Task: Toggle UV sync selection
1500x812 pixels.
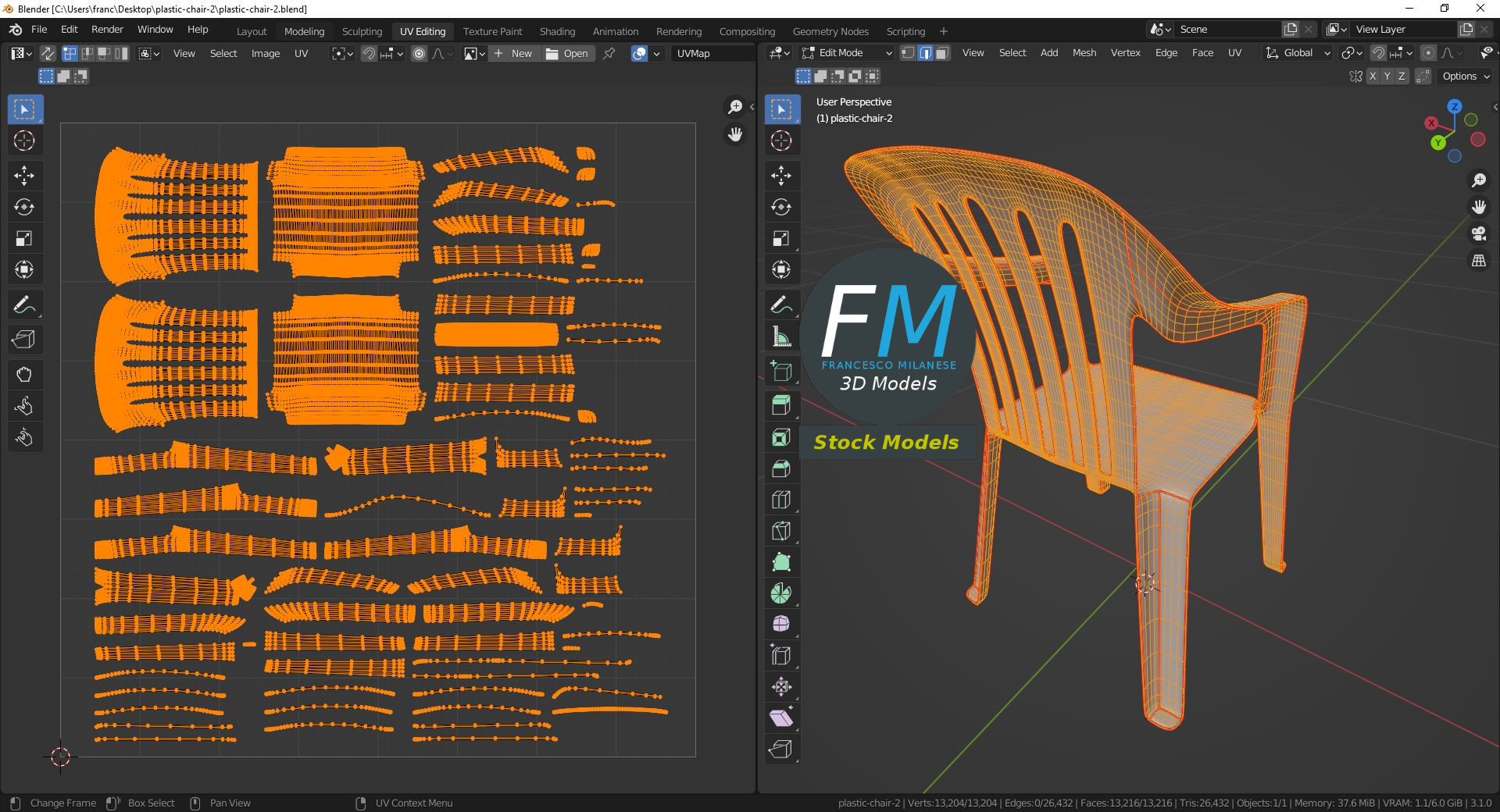Action: click(48, 53)
